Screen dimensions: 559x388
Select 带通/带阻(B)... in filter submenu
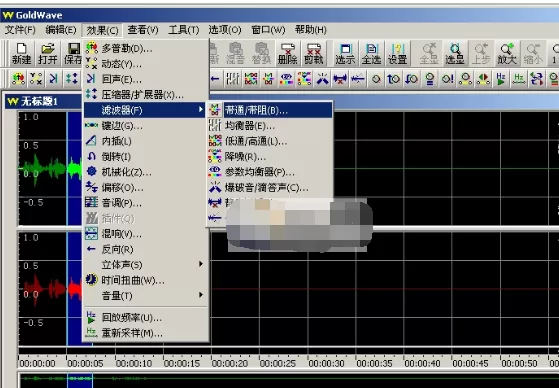pos(270,111)
